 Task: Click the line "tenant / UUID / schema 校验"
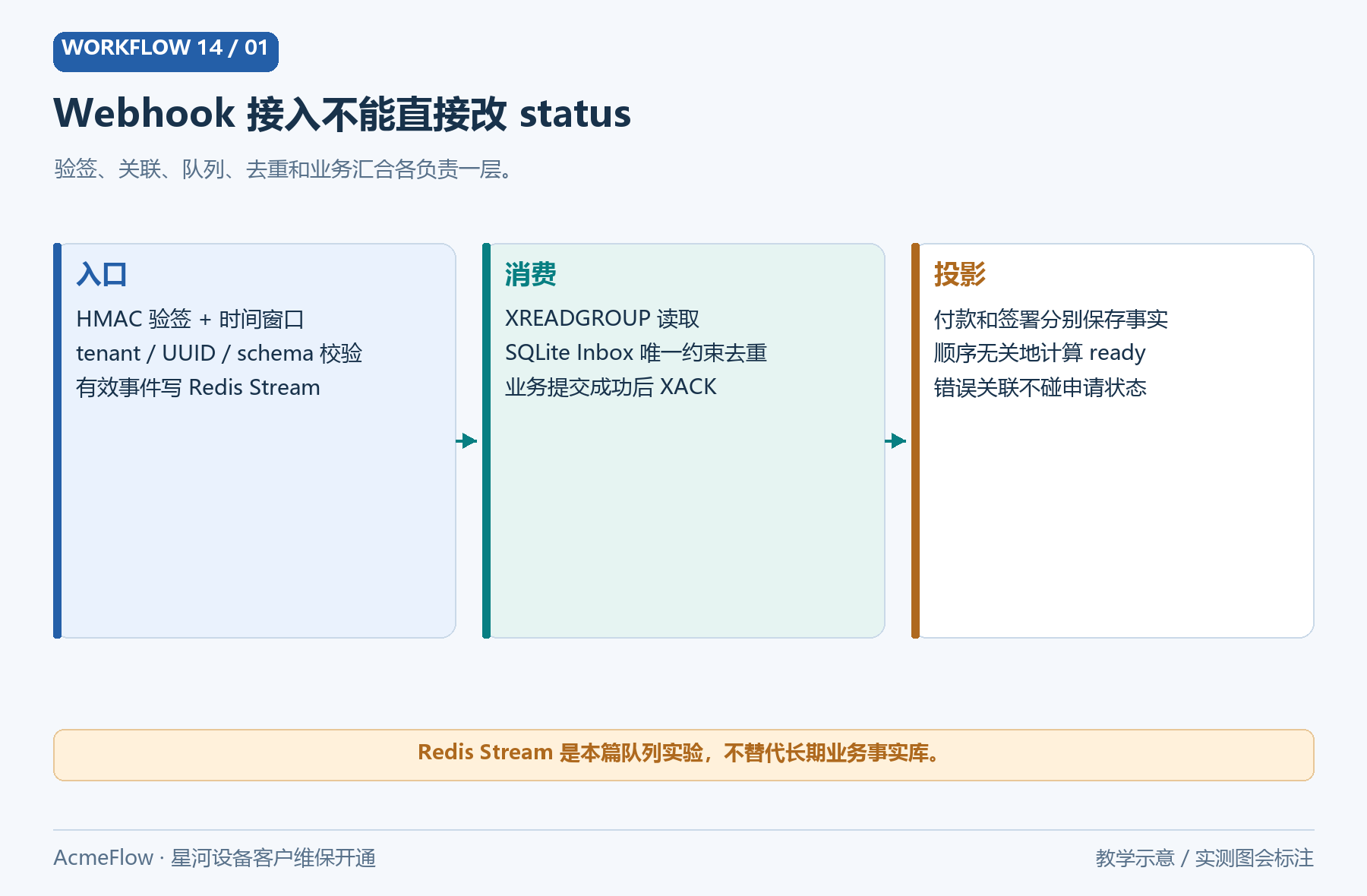pyautogui.click(x=219, y=353)
